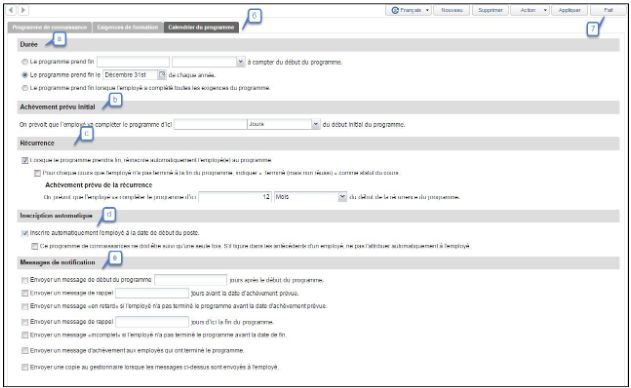The height and width of the screenshot is (388, 631).
Task: Select the Calendrier du programme tab
Action: [201, 27]
